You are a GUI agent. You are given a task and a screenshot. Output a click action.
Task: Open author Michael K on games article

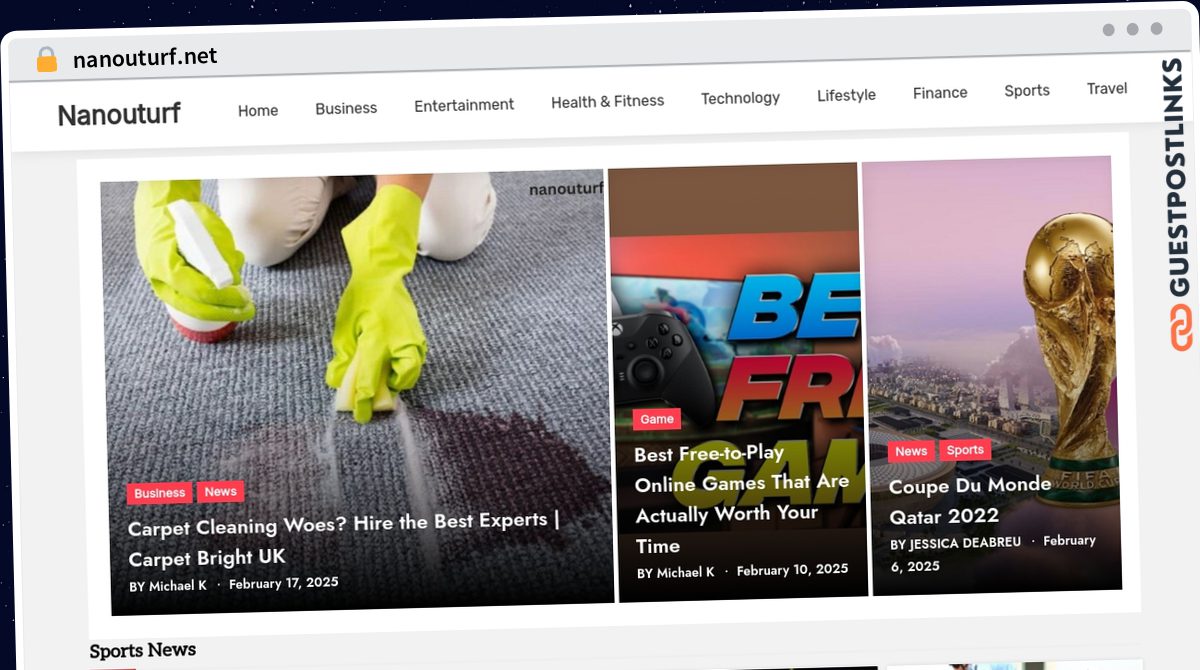click(x=686, y=573)
